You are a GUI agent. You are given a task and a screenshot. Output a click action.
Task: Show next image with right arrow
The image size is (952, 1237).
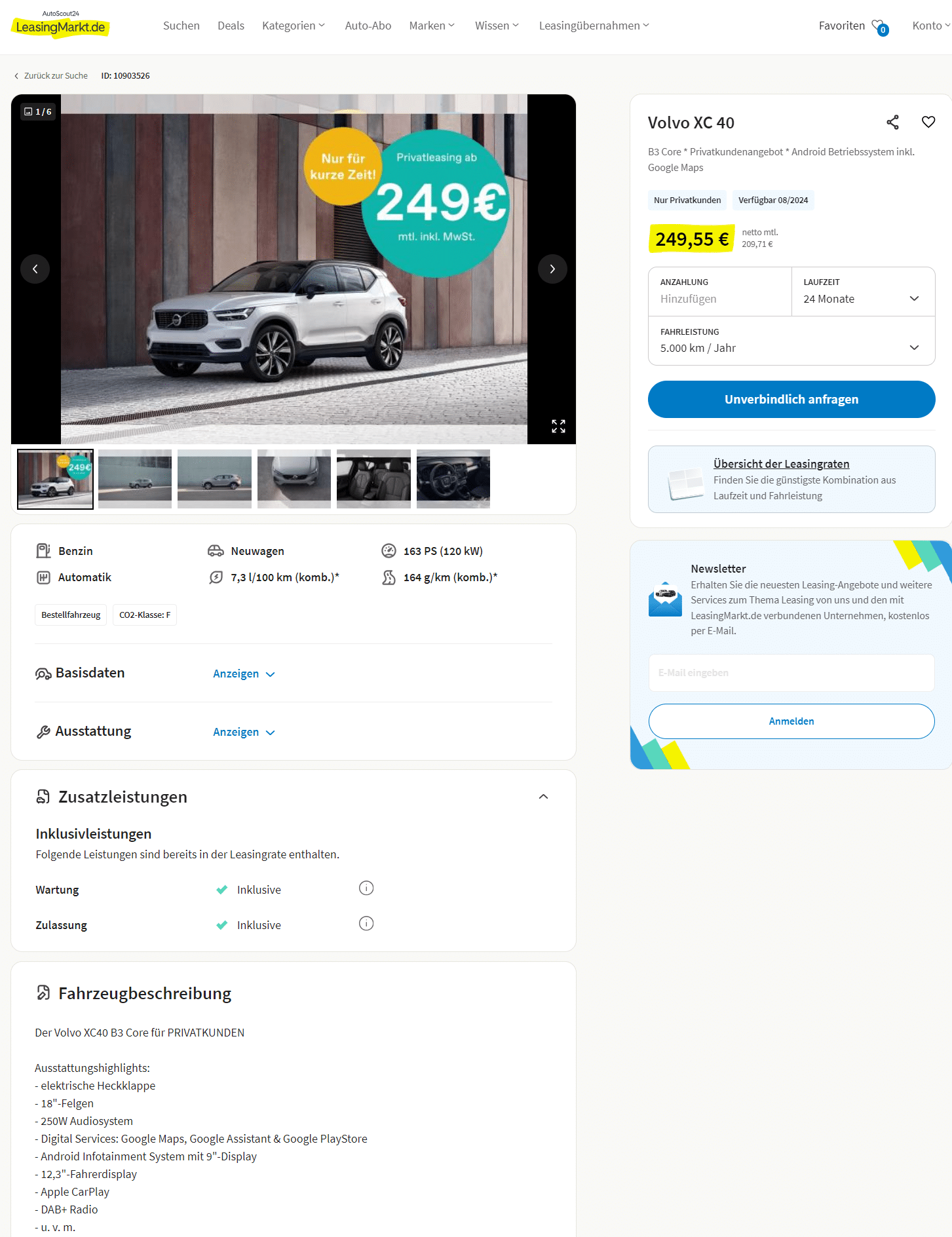[x=552, y=269]
